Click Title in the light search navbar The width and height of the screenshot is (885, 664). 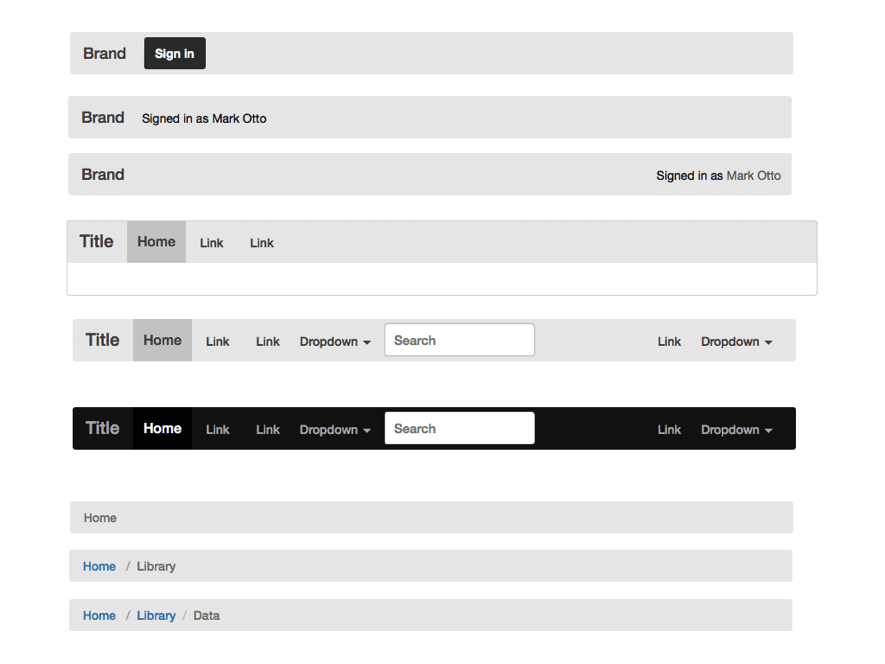coord(102,340)
